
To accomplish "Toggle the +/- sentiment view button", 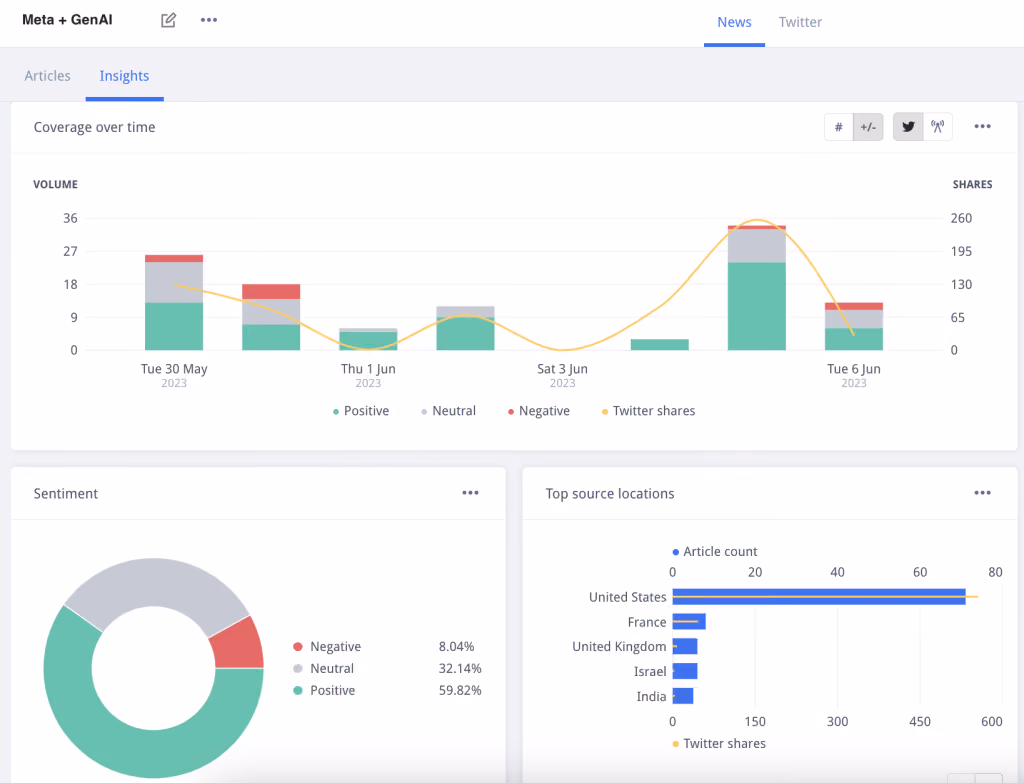I will 868,127.
